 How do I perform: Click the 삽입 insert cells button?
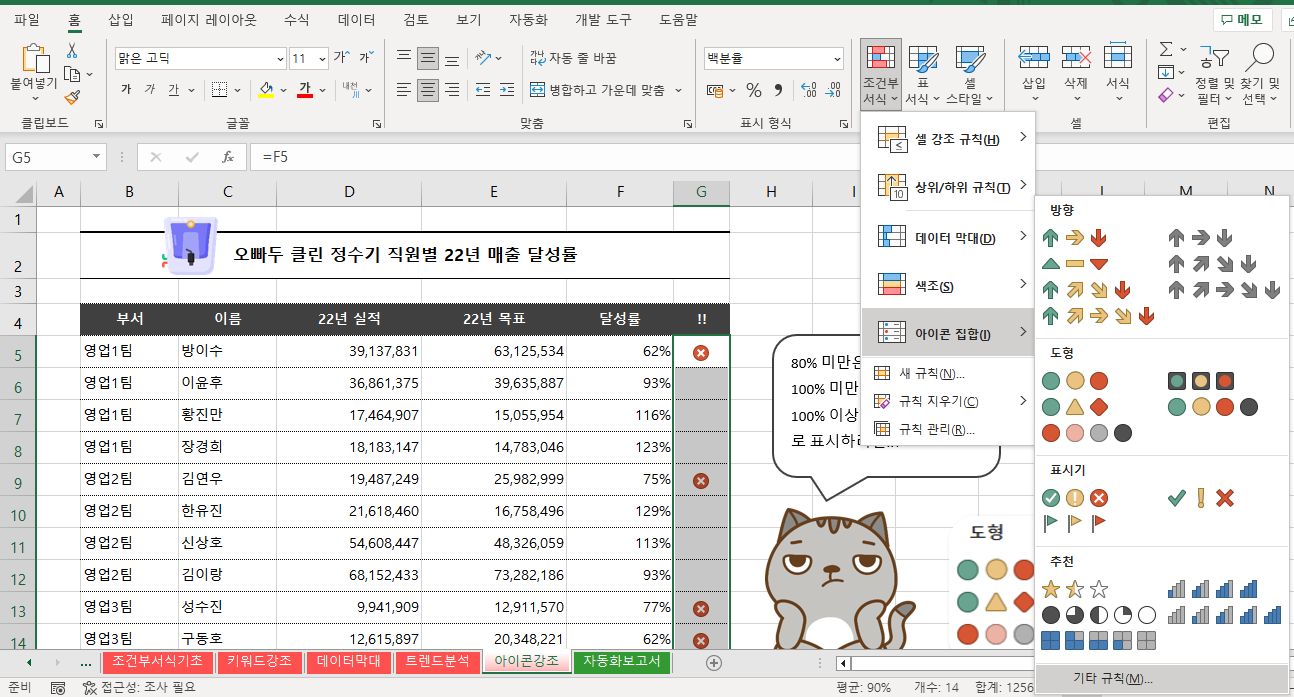click(1033, 72)
